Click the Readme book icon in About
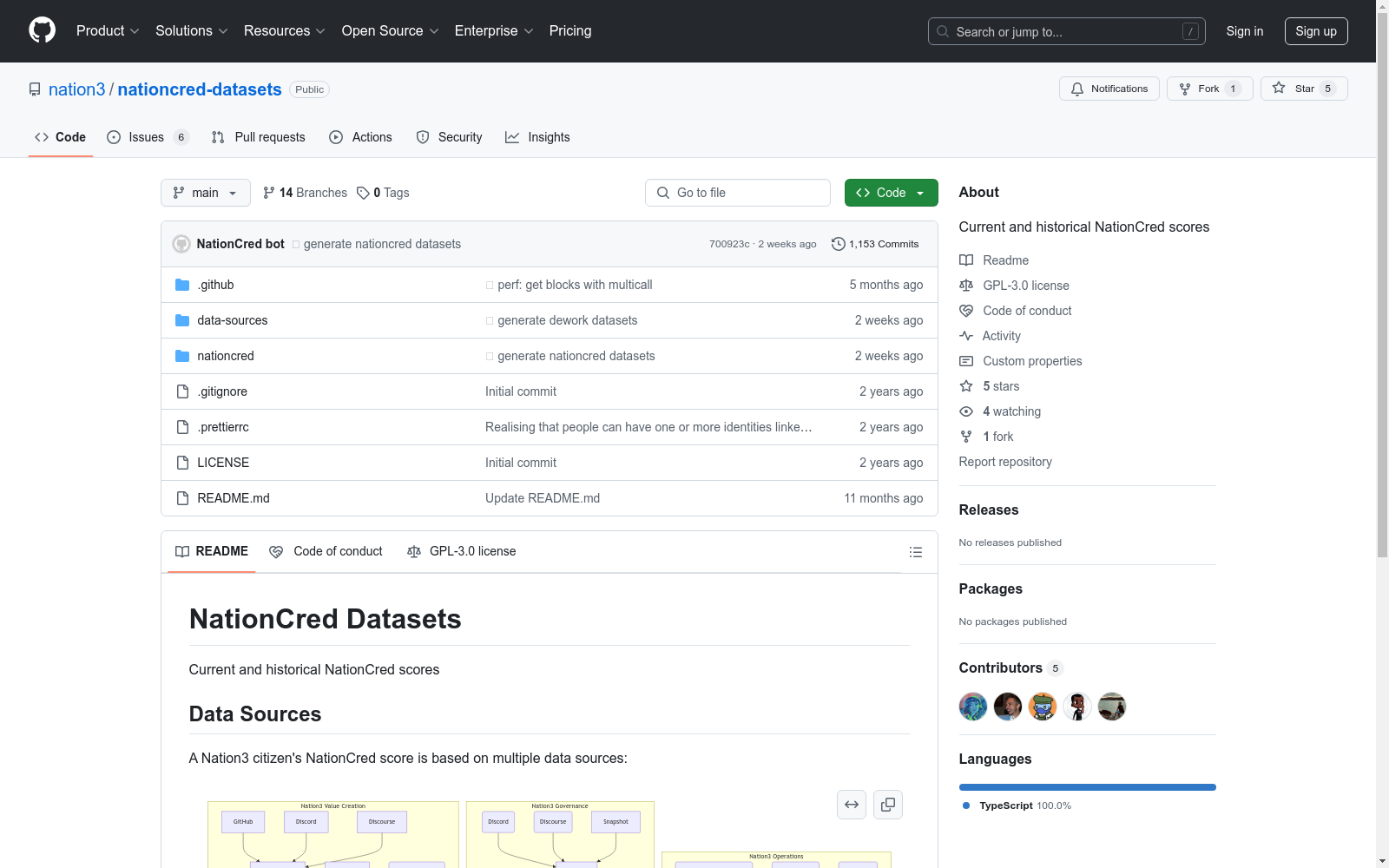This screenshot has width=1389, height=868. pos(966,260)
